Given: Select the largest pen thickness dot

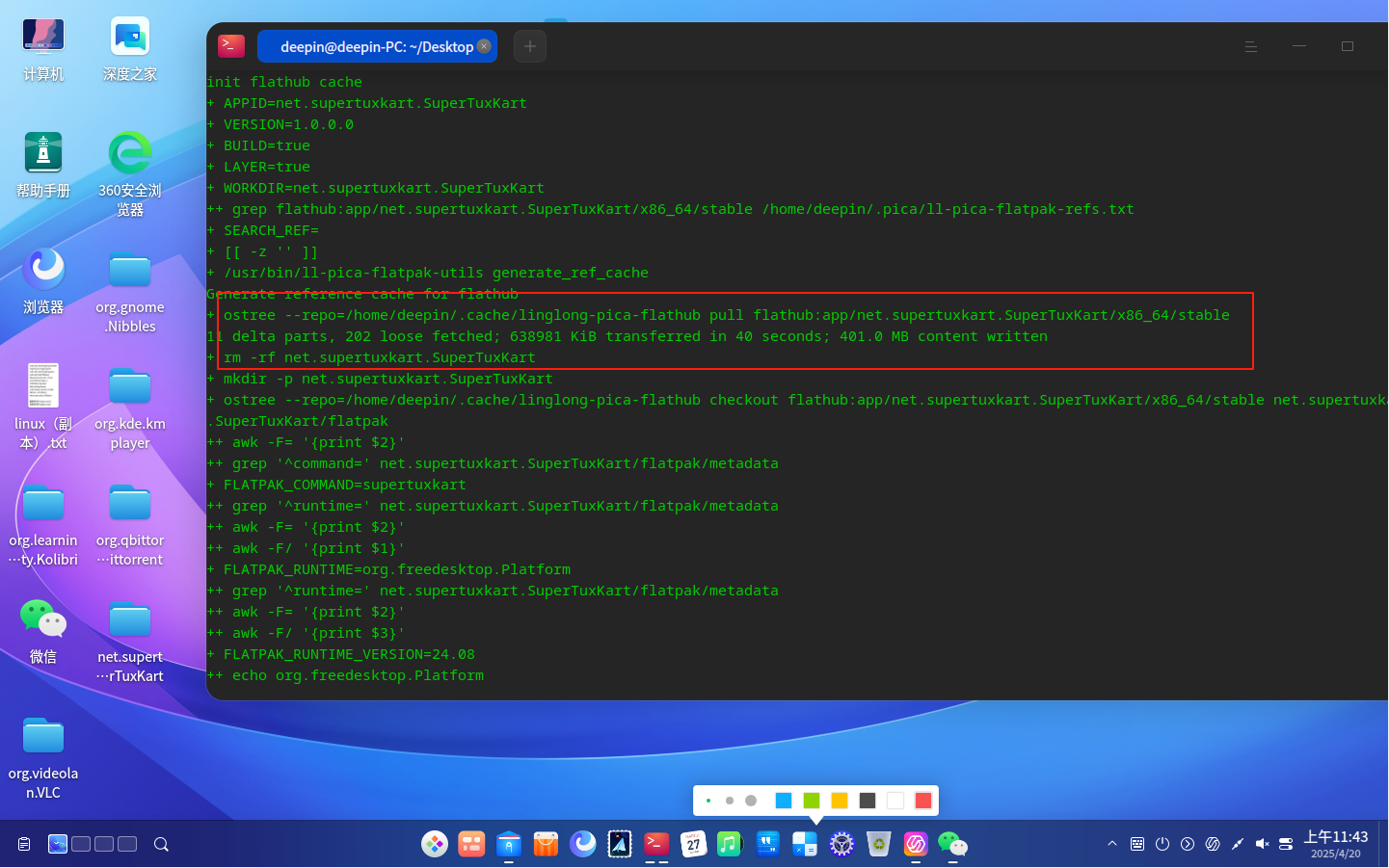Looking at the screenshot, I should [x=751, y=801].
